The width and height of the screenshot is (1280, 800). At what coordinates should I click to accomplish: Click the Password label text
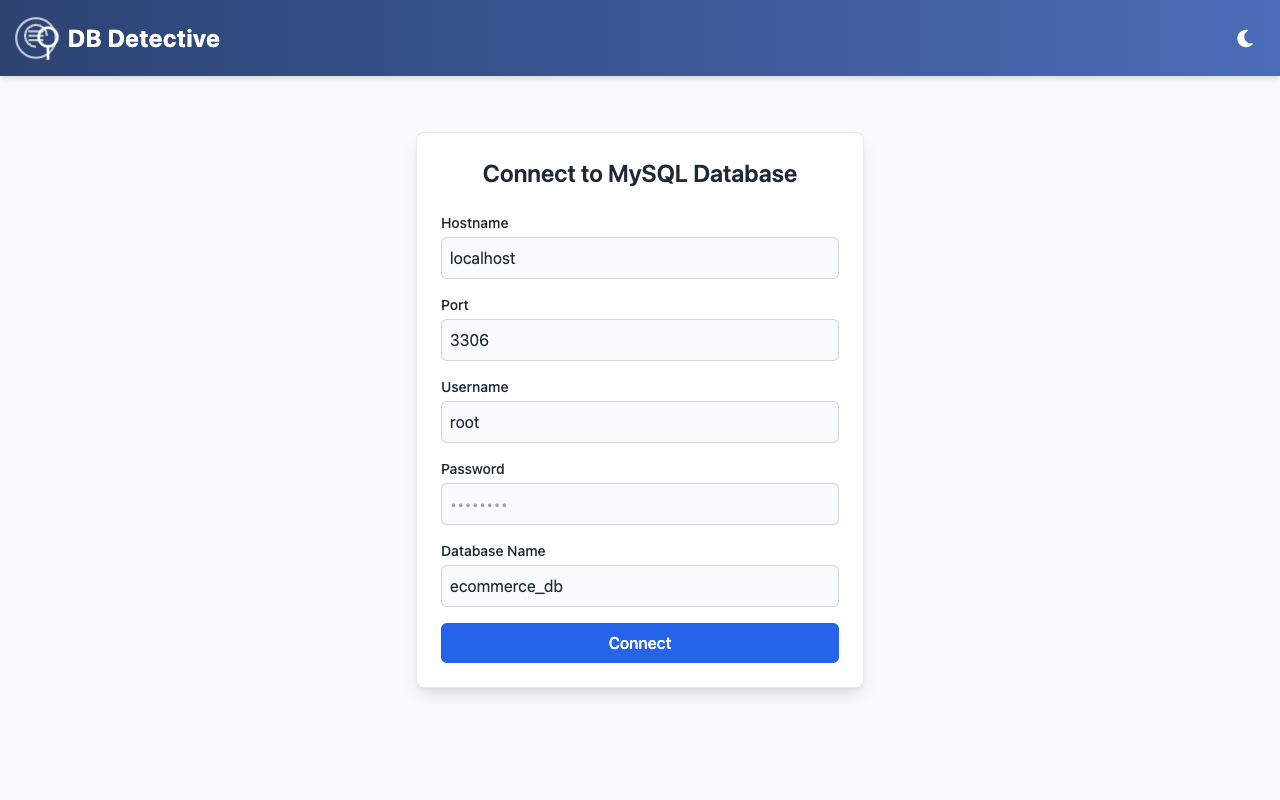[472, 469]
